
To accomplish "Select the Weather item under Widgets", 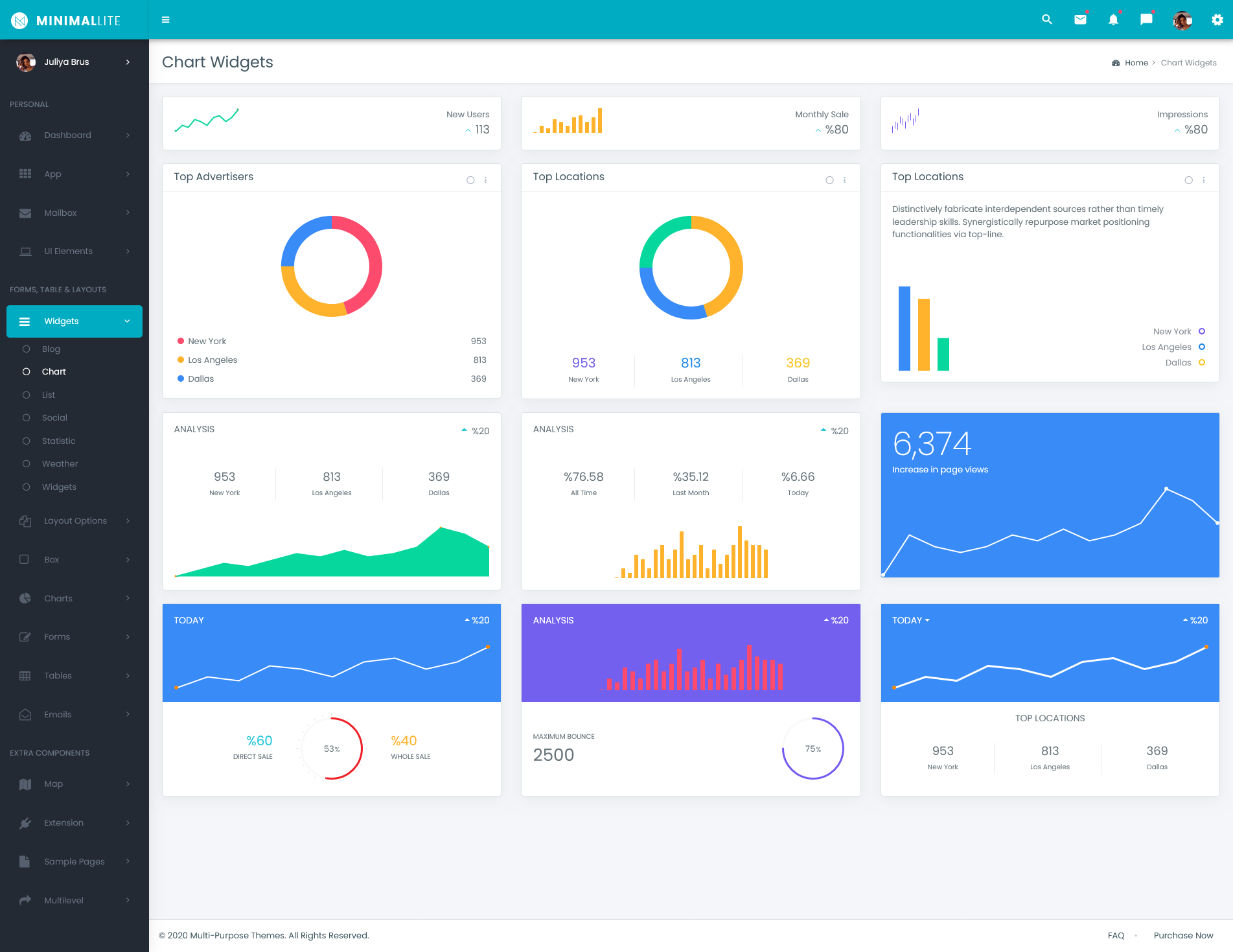I will pyautogui.click(x=60, y=464).
